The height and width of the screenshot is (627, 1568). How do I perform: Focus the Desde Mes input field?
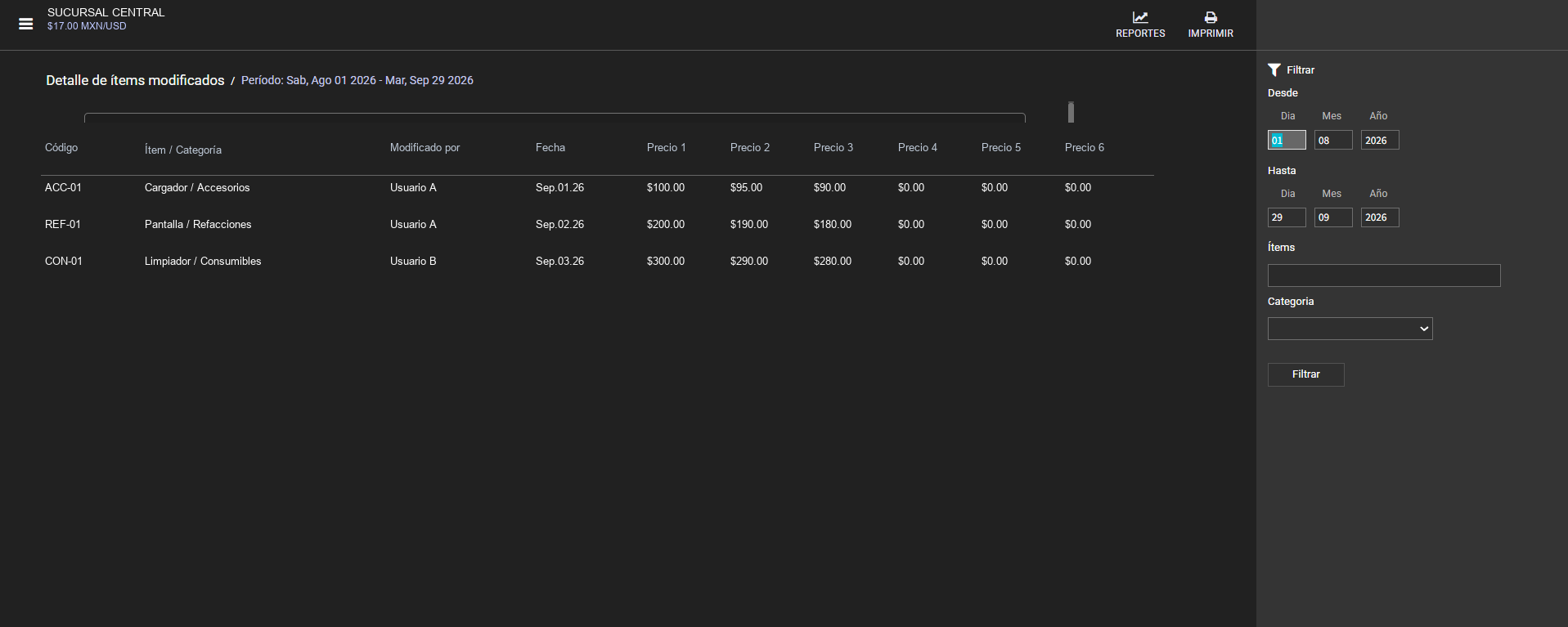point(1333,140)
